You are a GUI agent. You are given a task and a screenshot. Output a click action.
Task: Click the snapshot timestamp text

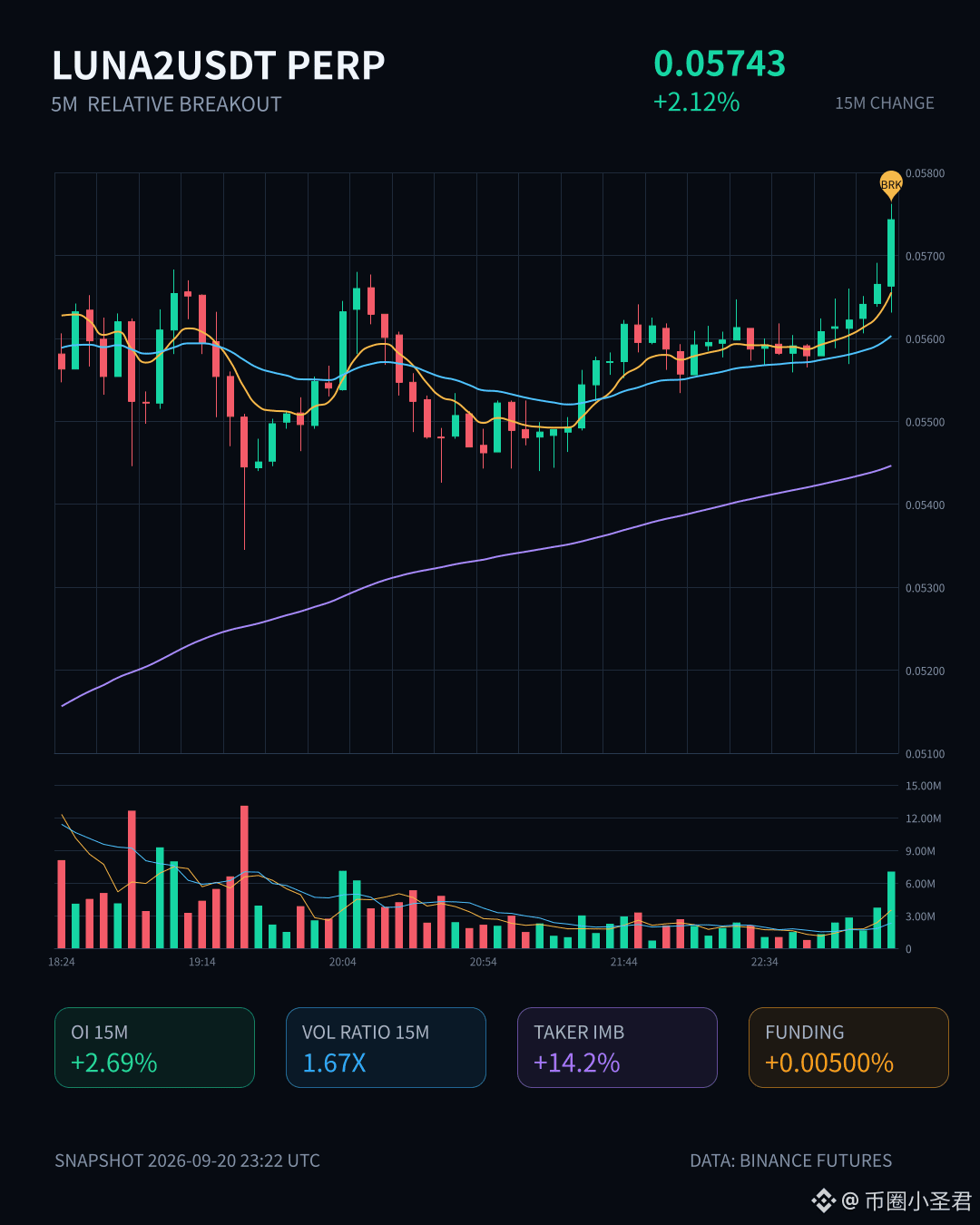[x=187, y=1161]
